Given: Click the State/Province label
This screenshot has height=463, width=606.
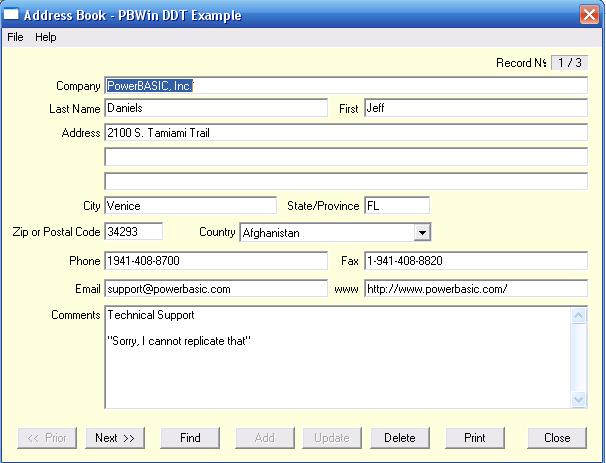Looking at the screenshot, I should (323, 206).
